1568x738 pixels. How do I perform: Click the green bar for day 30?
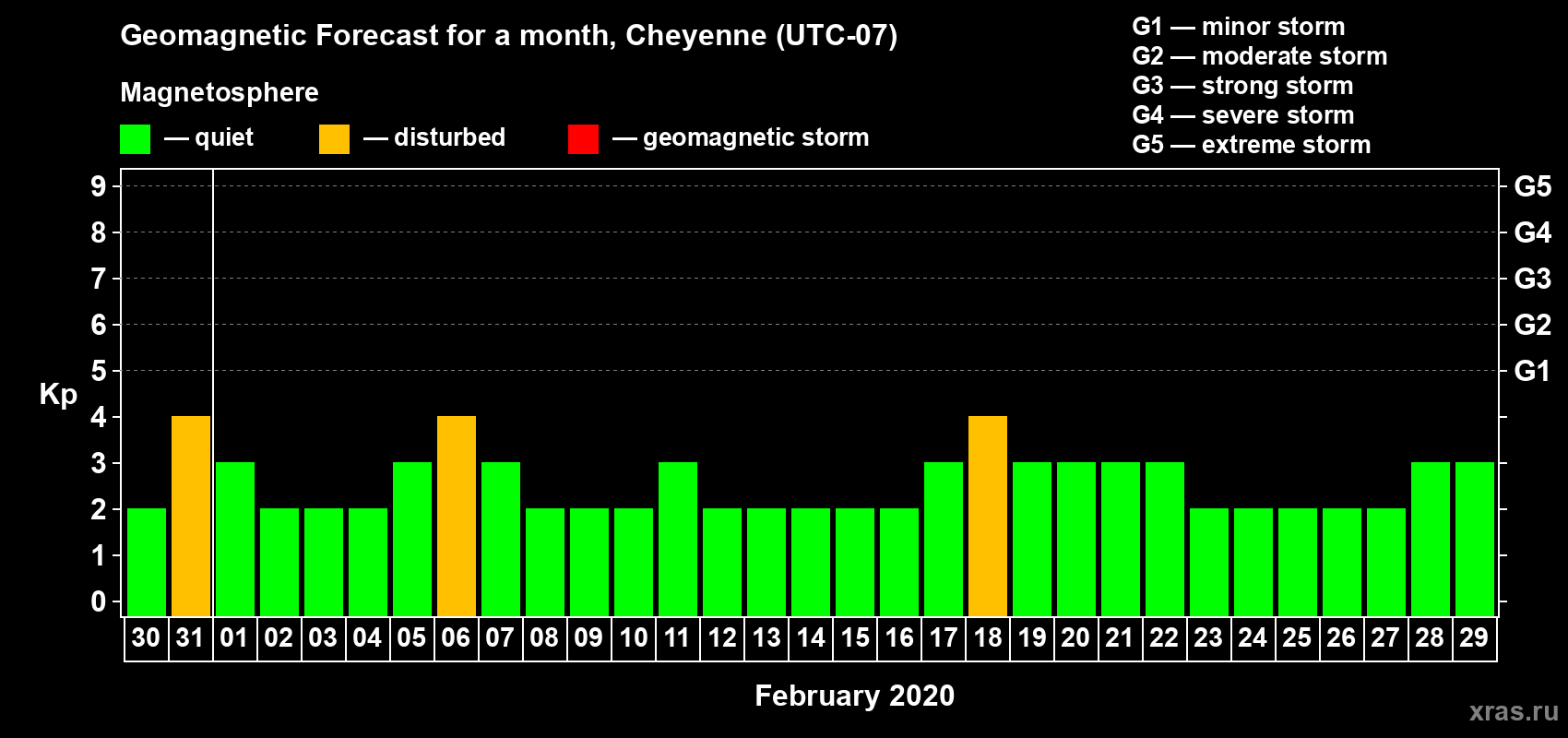pos(147,563)
